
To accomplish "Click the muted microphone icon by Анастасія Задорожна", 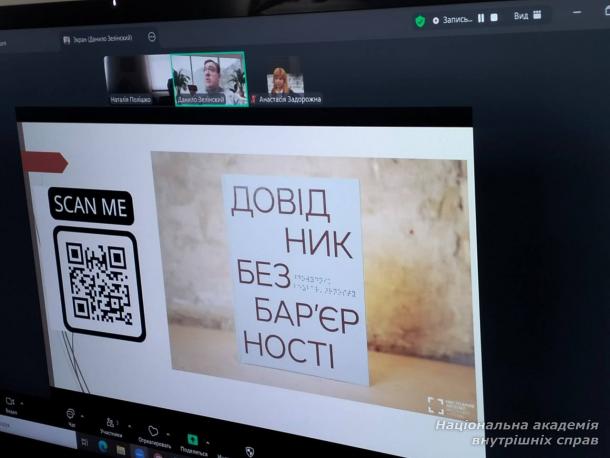I will [254, 100].
